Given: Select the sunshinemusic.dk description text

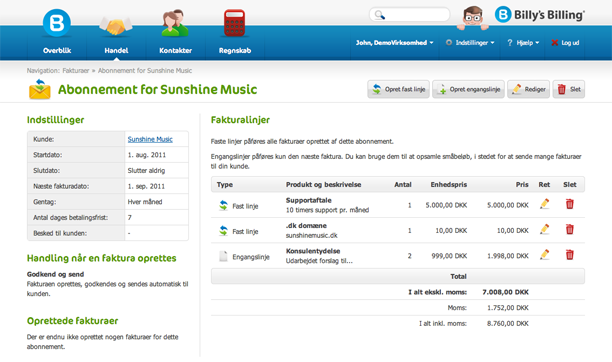Looking at the screenshot, I should pyautogui.click(x=311, y=235).
